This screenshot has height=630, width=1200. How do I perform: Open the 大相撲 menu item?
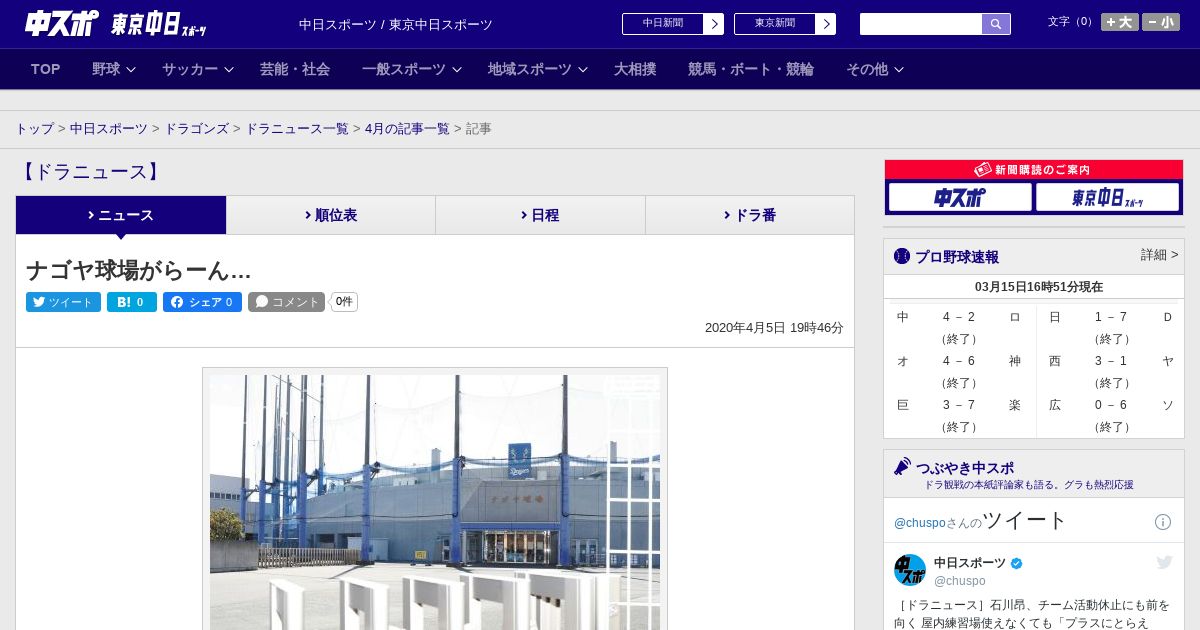coord(635,69)
